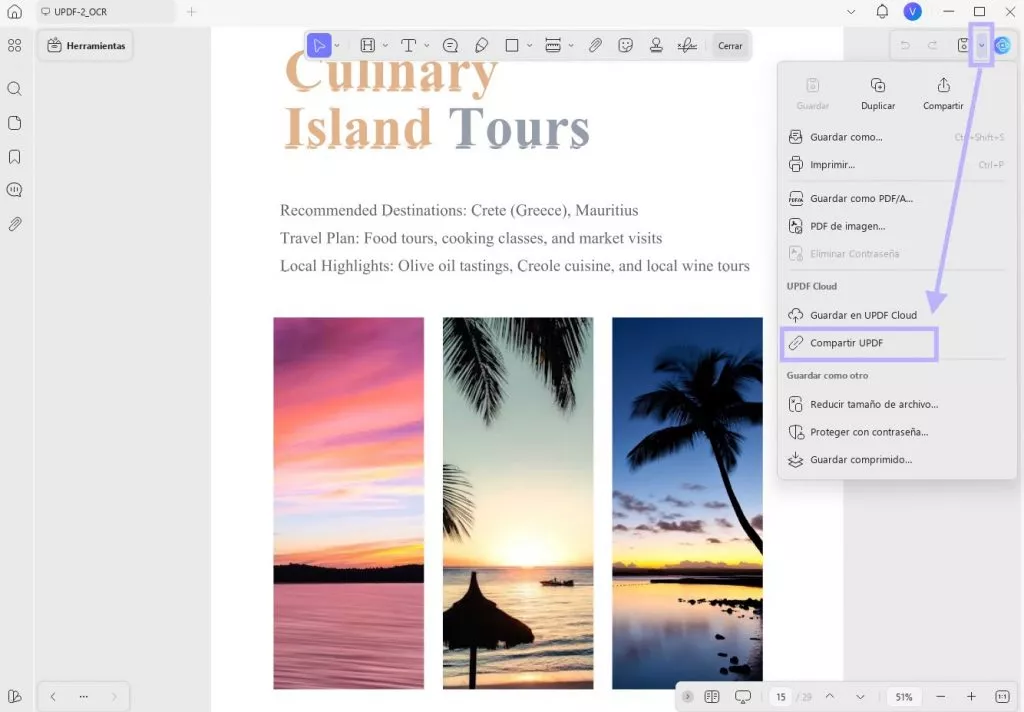Redo the last action

933,45
